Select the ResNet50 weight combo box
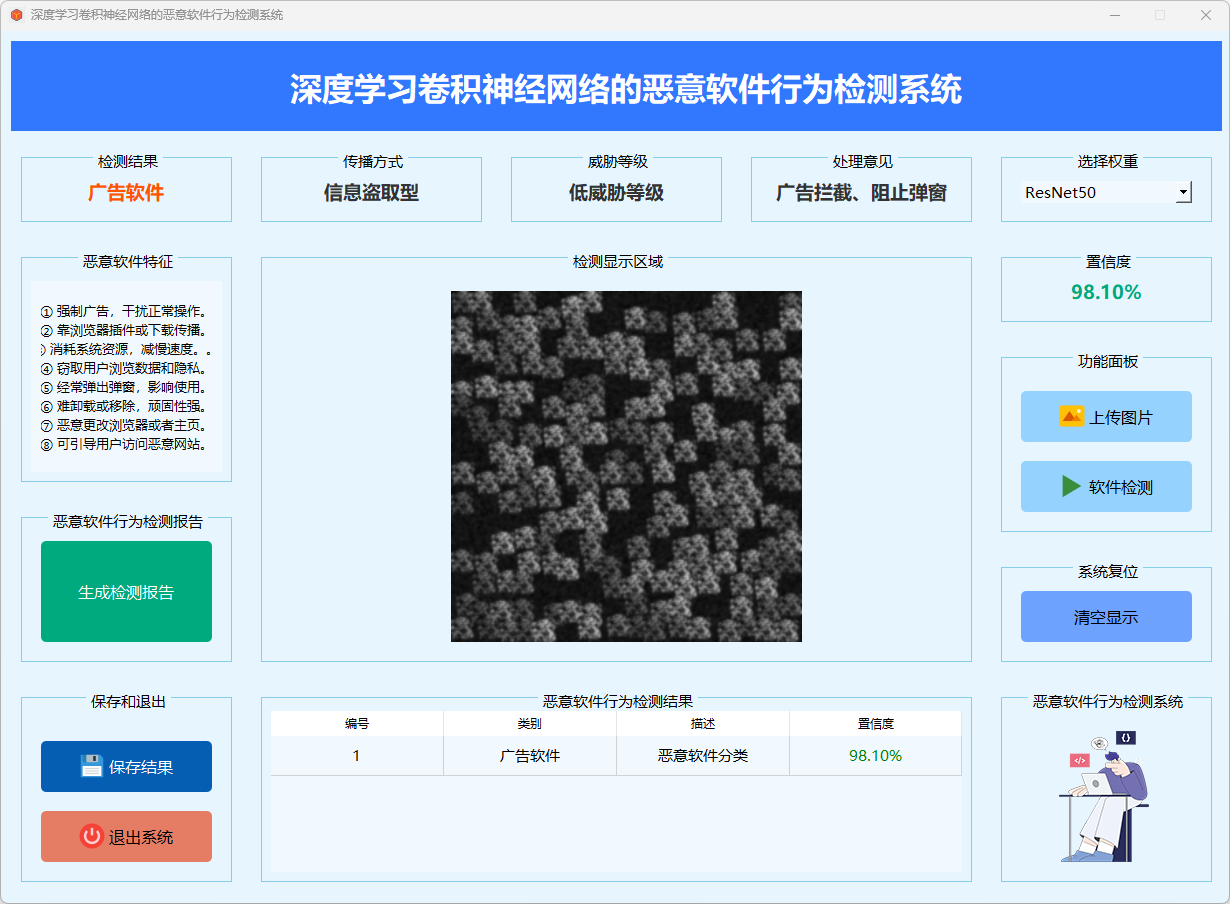 [1097, 192]
